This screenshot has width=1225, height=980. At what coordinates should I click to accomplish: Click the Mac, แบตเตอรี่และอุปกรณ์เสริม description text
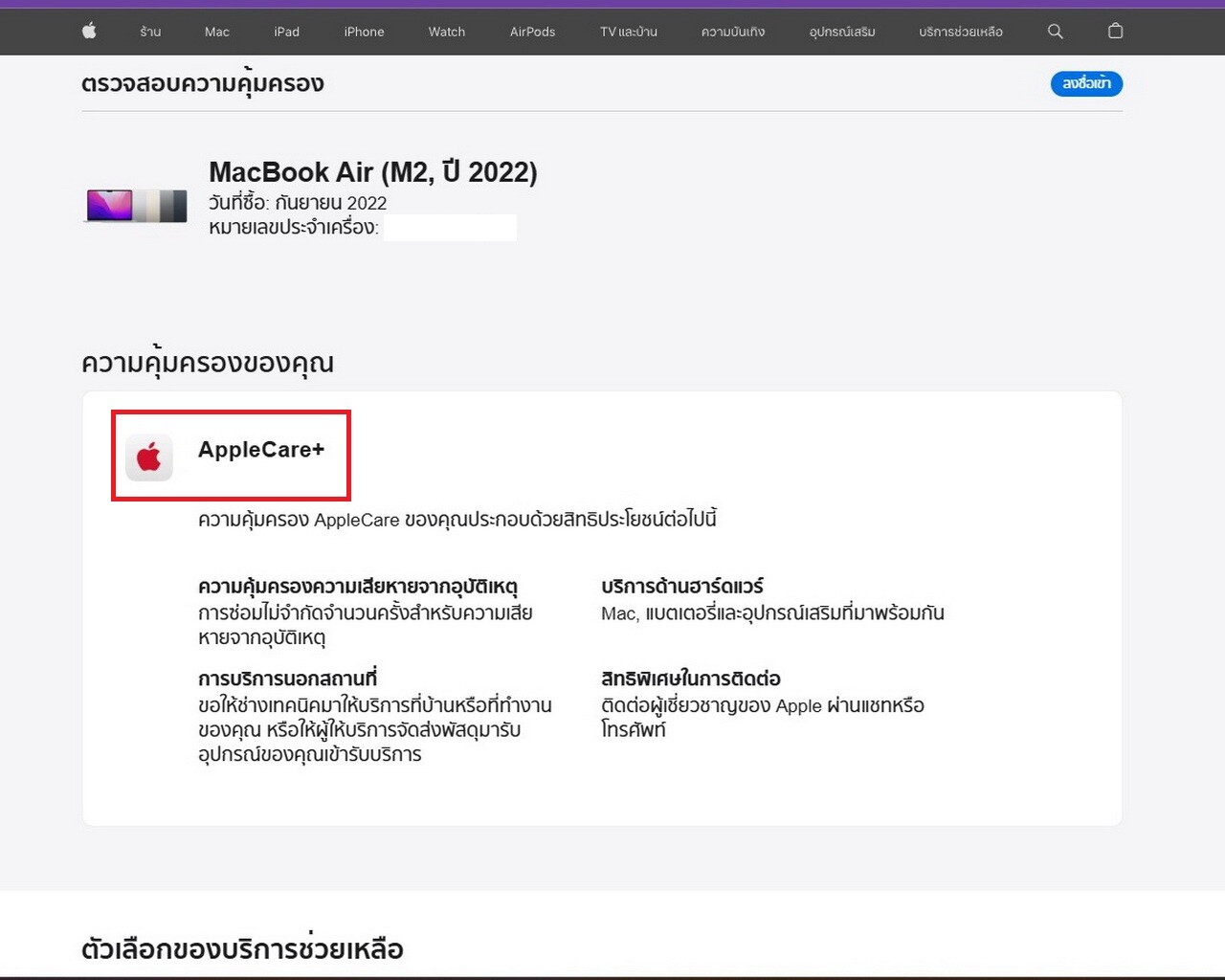(772, 613)
